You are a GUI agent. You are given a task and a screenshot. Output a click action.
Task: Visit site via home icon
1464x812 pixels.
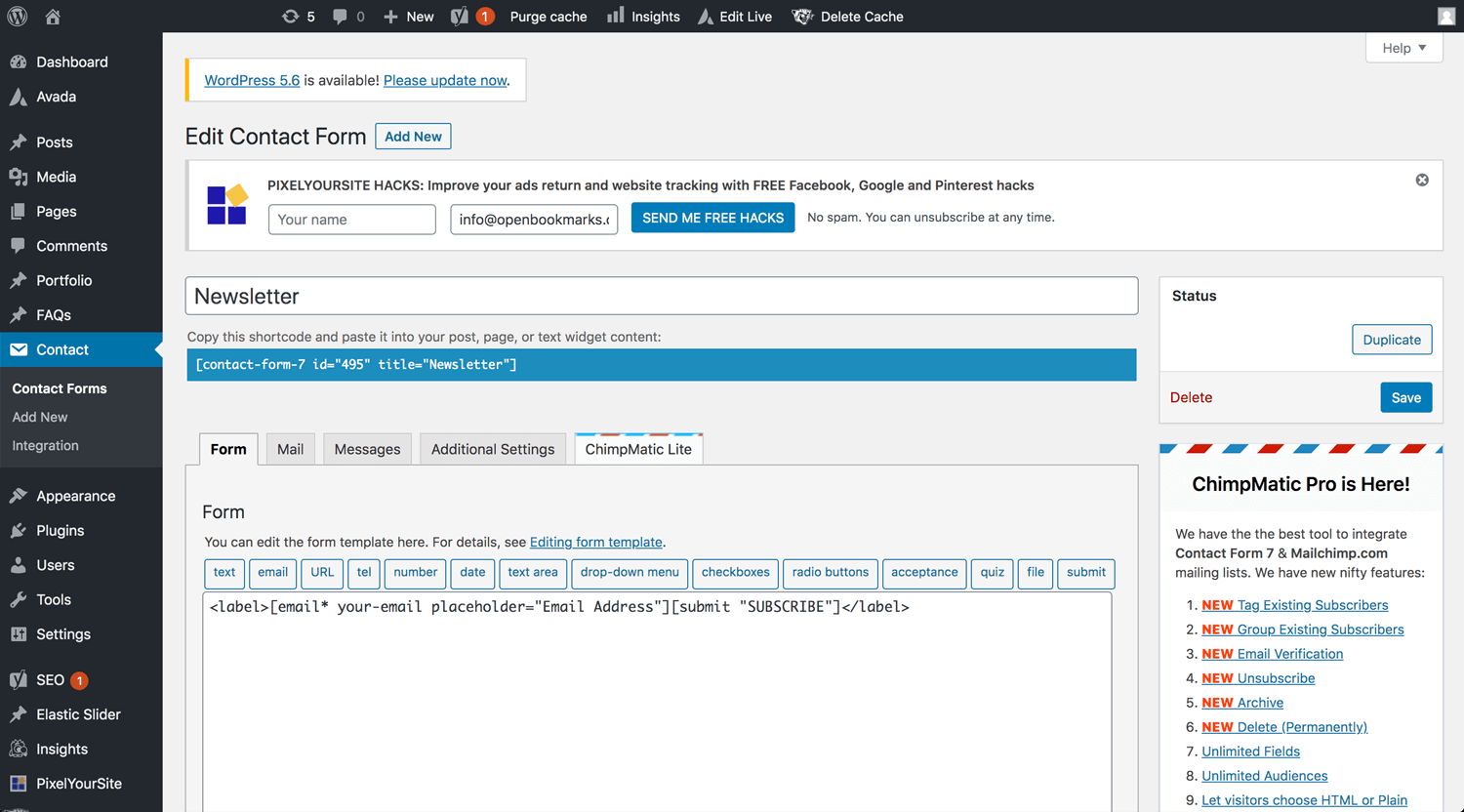pos(53,17)
